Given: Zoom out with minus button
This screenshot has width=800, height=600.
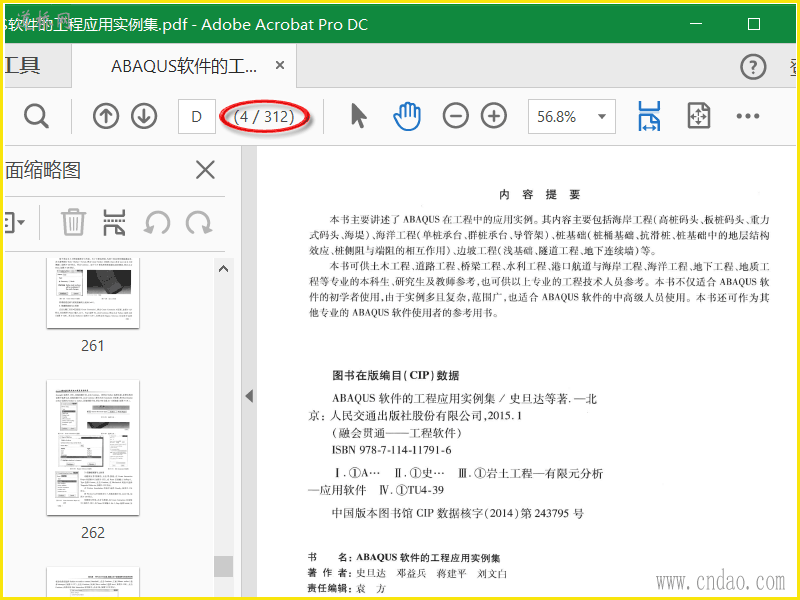Looking at the screenshot, I should (456, 116).
